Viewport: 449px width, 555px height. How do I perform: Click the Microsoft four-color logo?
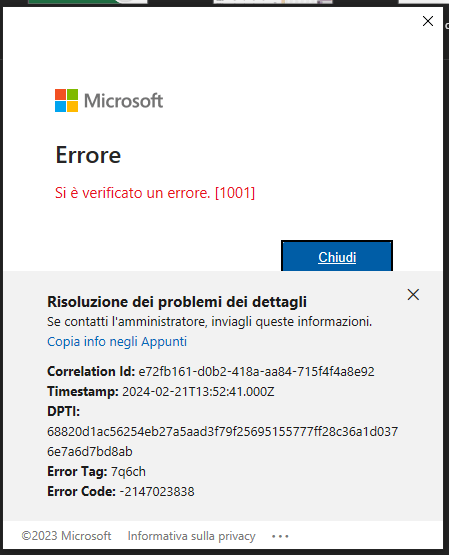66,101
